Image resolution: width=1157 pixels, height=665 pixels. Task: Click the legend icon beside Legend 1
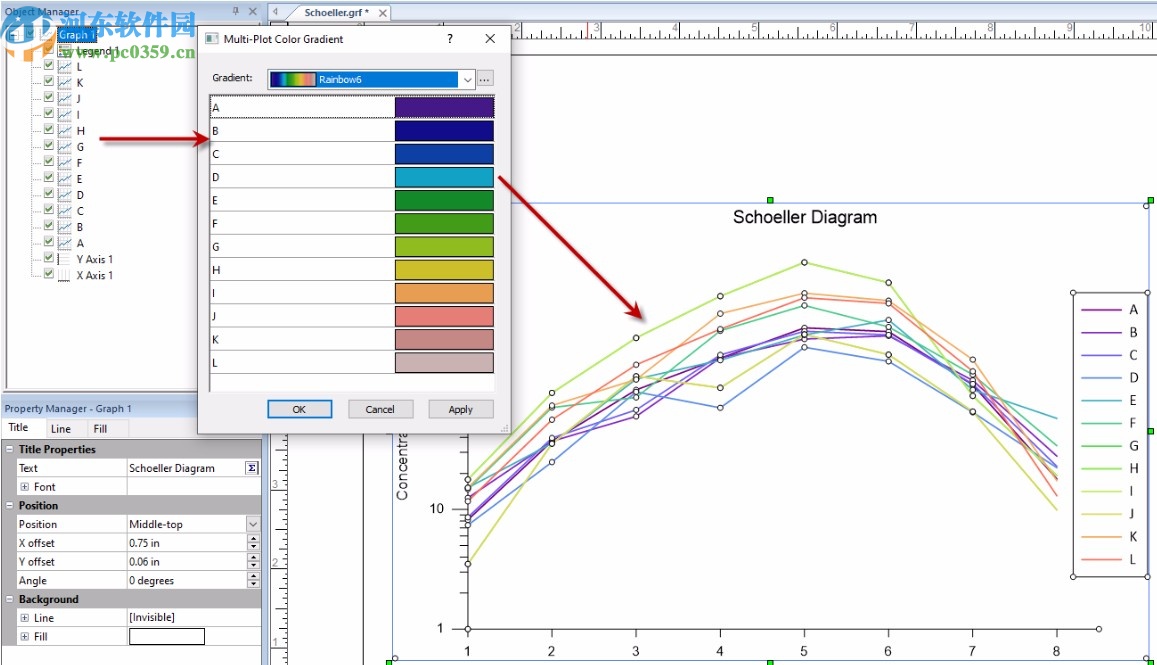(66, 50)
